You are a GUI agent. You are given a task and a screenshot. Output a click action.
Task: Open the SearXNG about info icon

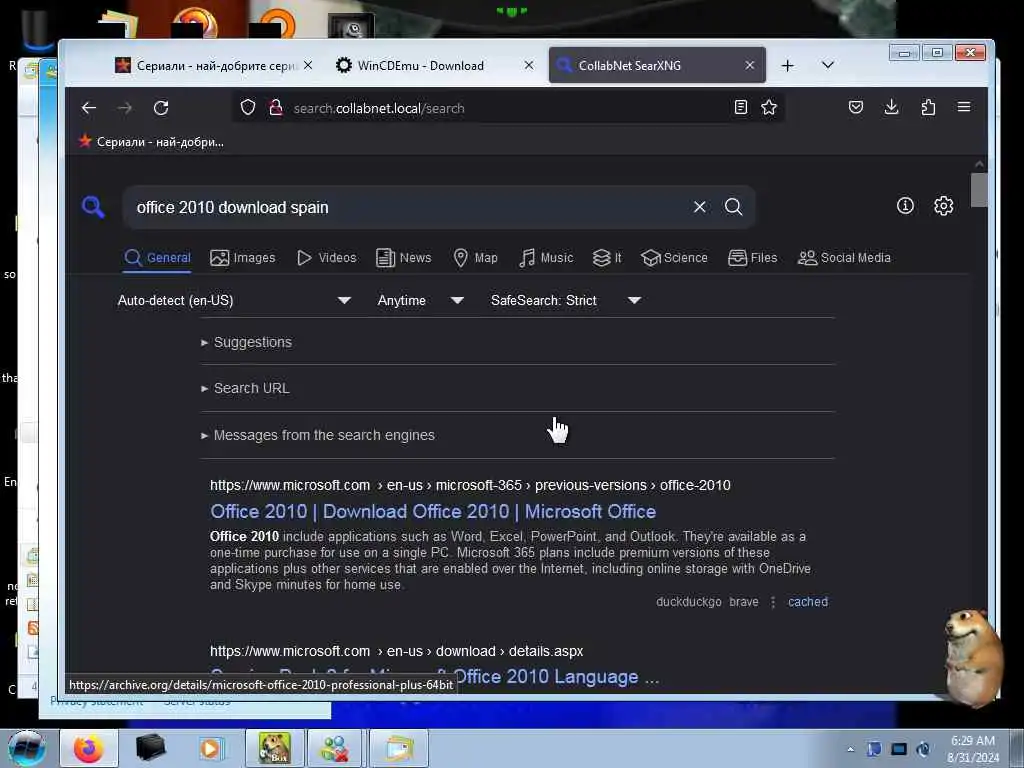click(x=905, y=206)
